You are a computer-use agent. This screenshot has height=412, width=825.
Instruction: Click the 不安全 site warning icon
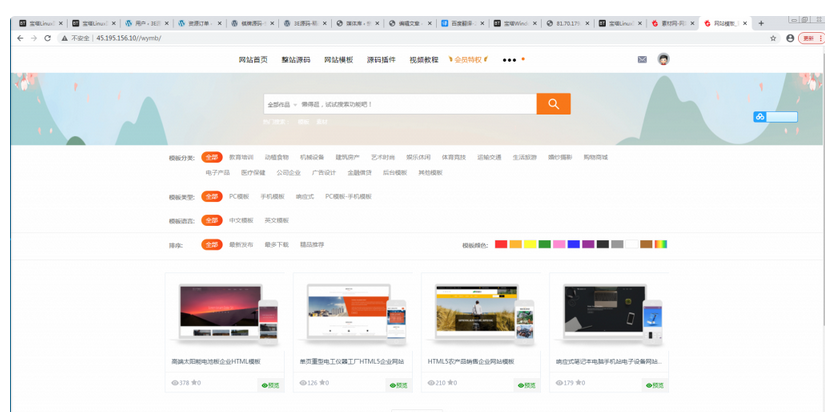coord(64,38)
